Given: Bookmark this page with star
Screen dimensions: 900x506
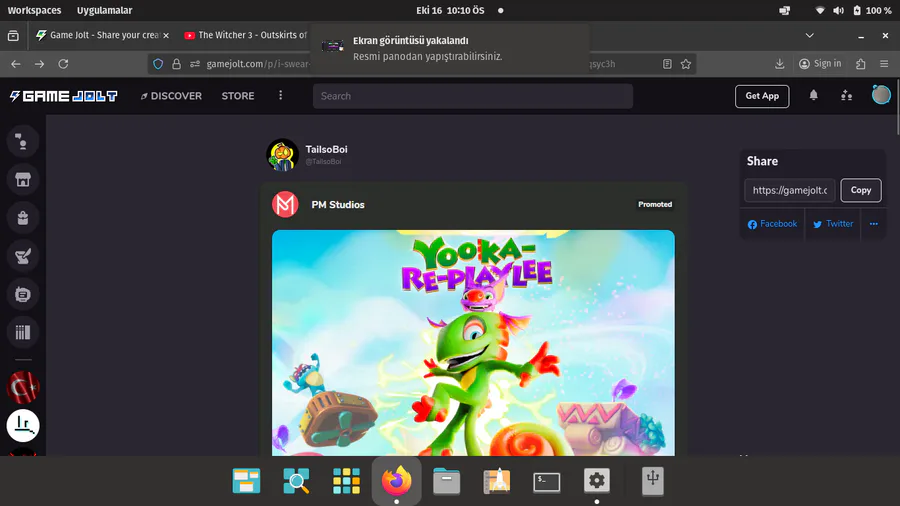Looking at the screenshot, I should point(685,64).
